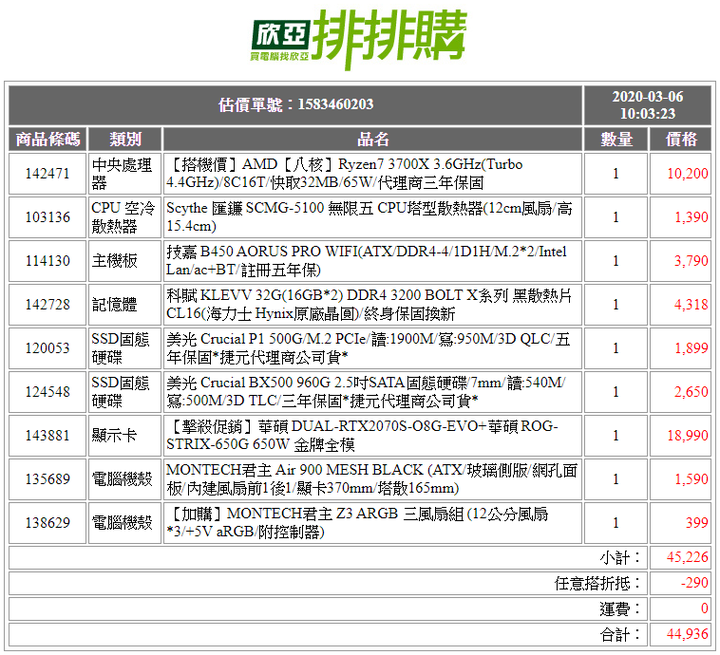Select product code 143881
Screen dimensions: 720x655
[48, 435]
